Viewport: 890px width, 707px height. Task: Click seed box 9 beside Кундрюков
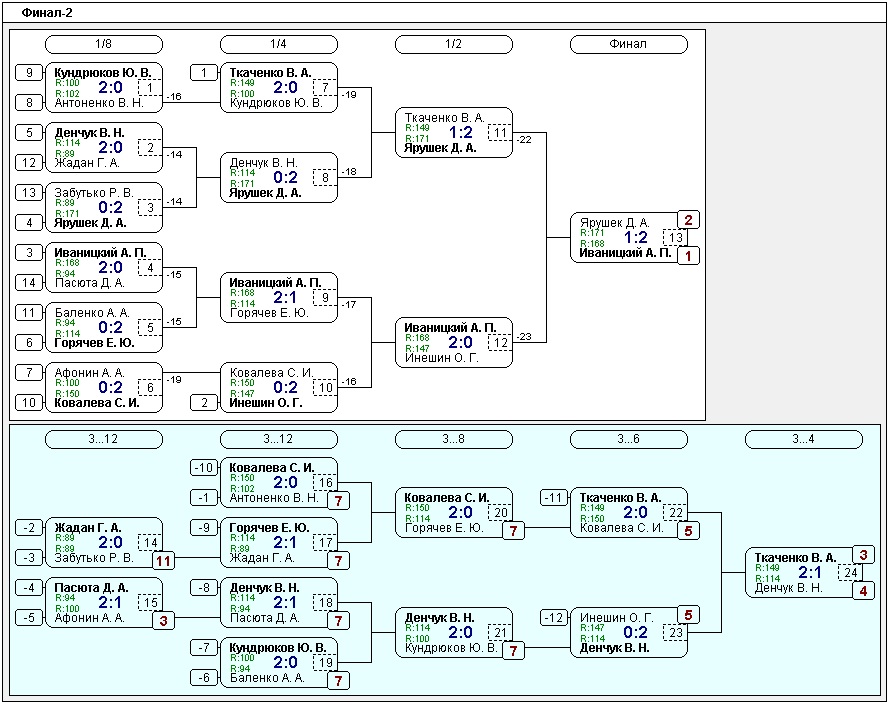pyautogui.click(x=29, y=73)
